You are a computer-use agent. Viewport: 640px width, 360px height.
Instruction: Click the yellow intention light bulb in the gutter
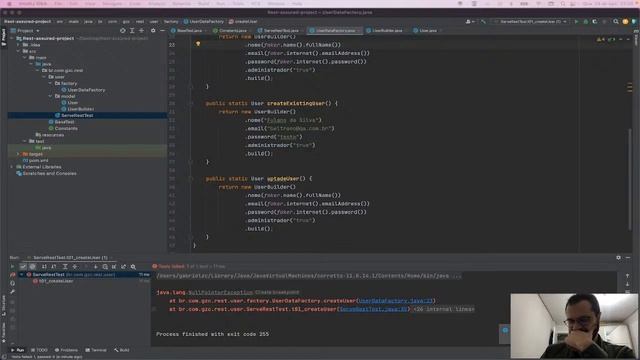pyautogui.click(x=198, y=44)
